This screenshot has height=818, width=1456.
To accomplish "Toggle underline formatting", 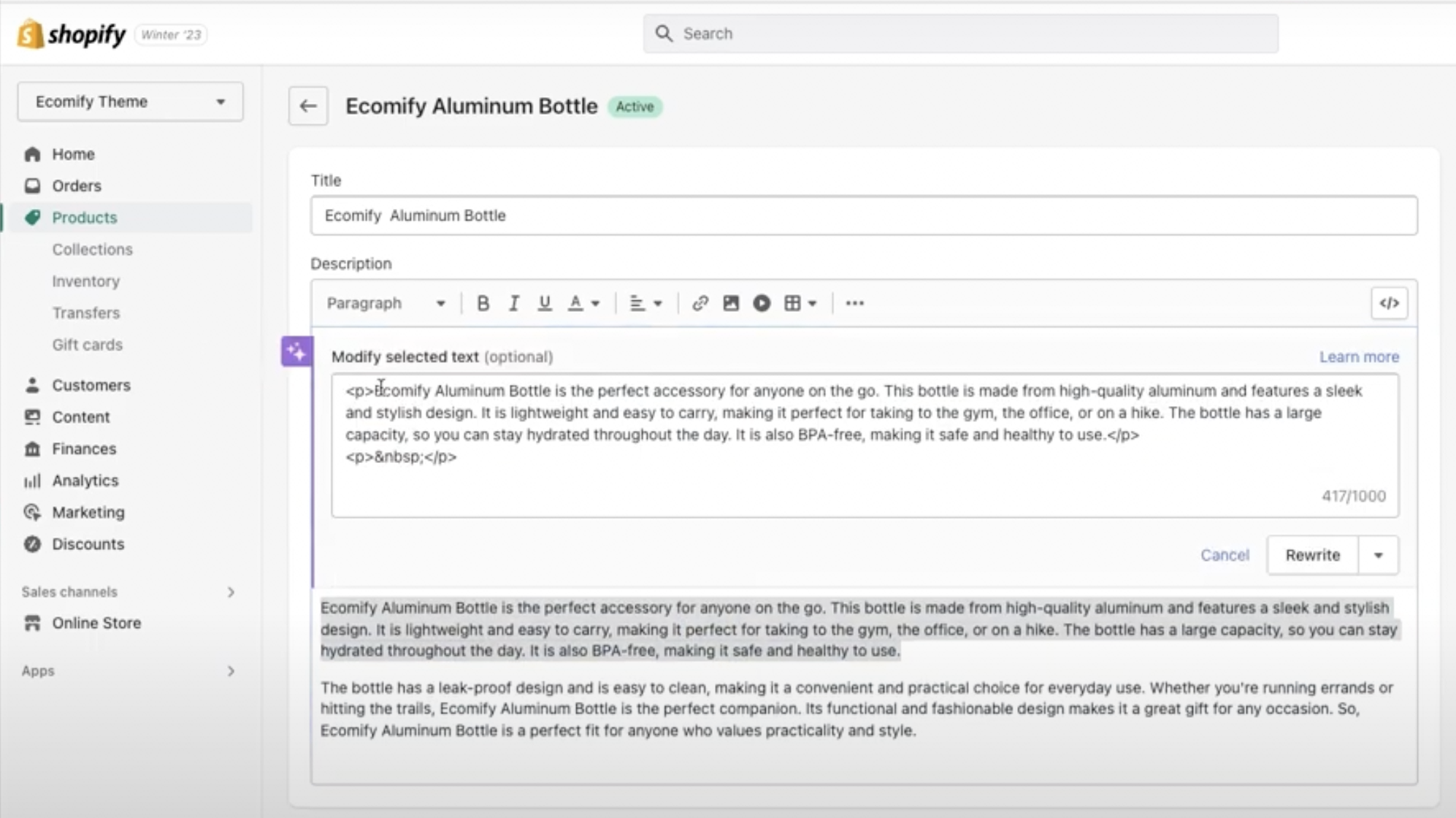I will tap(544, 303).
